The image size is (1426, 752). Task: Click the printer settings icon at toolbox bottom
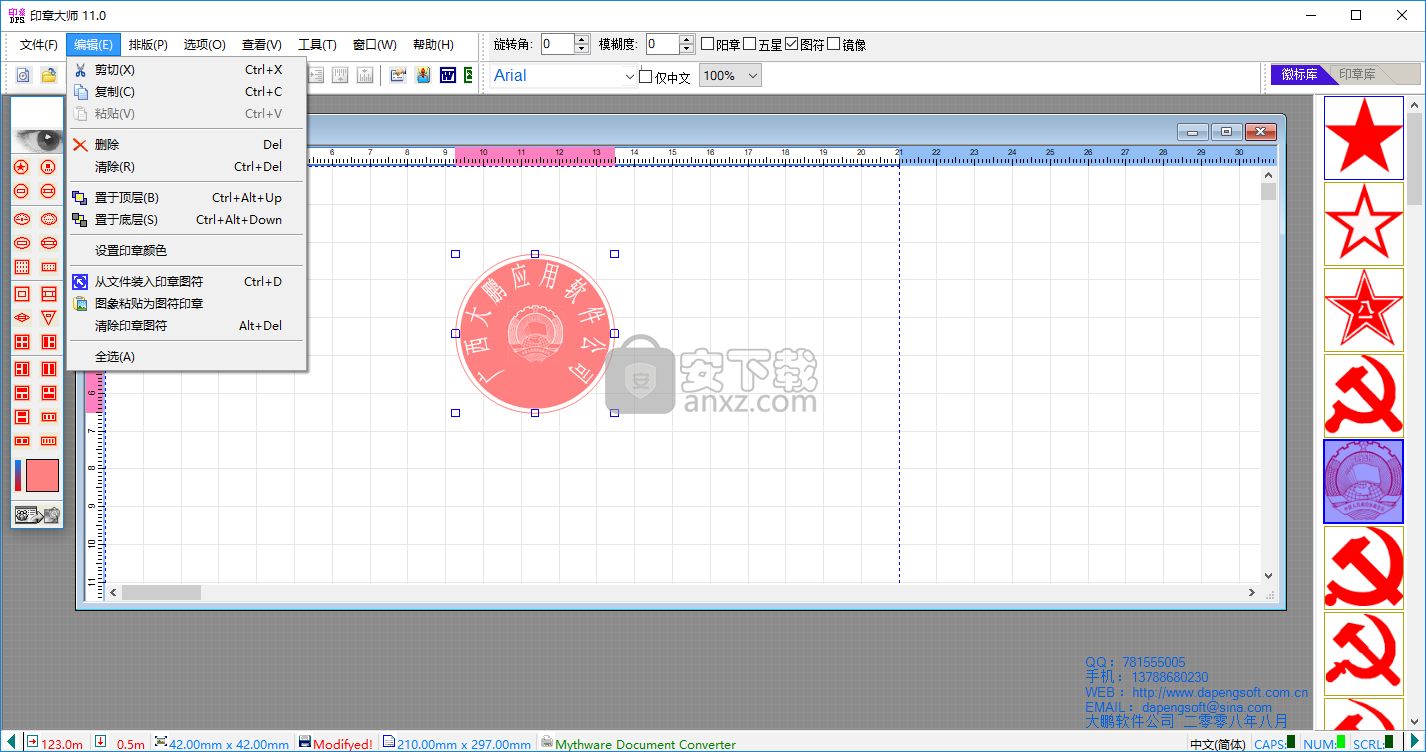37,515
